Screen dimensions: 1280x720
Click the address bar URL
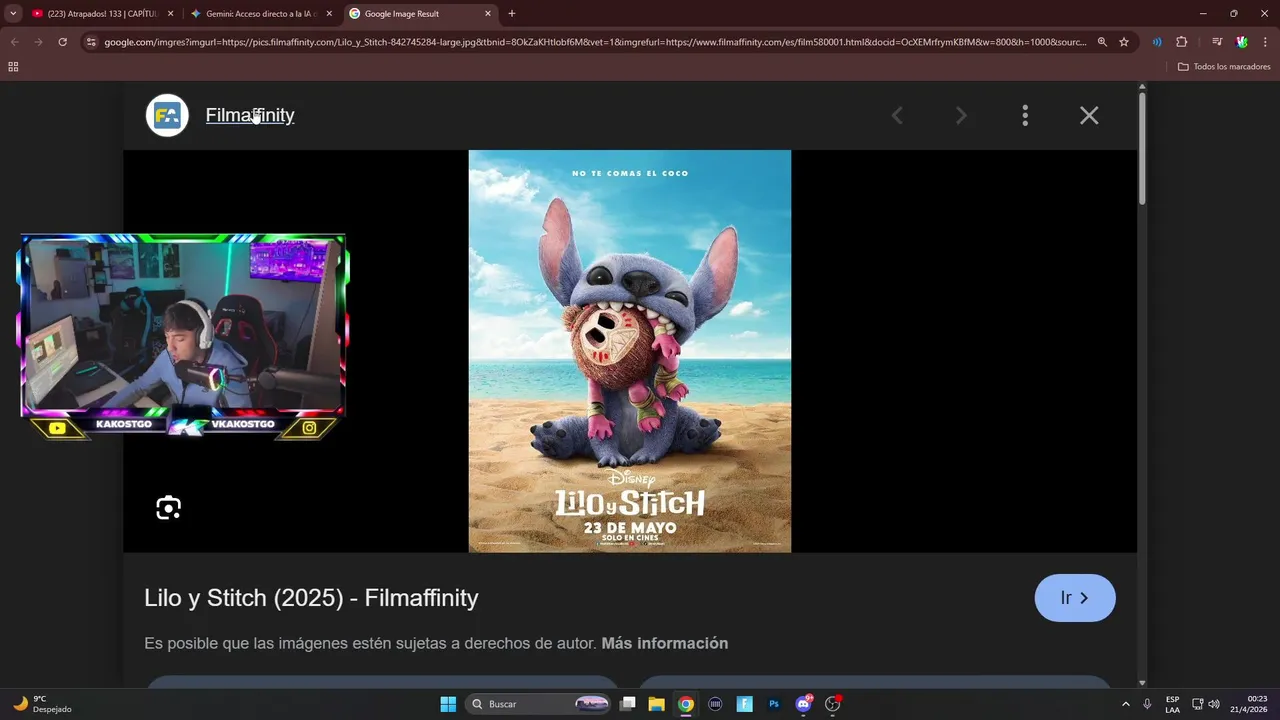[595, 42]
